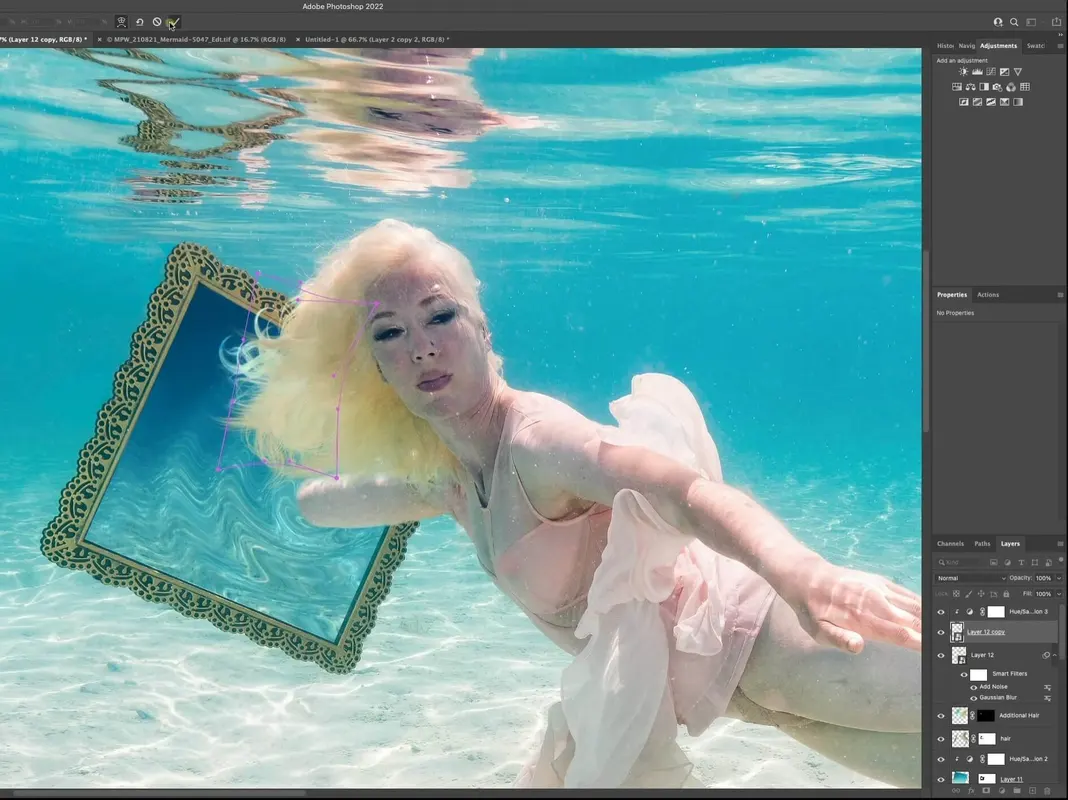Add a Channel Mixer adjustment
Image resolution: width=1068 pixels, height=800 pixels.
tap(1011, 87)
